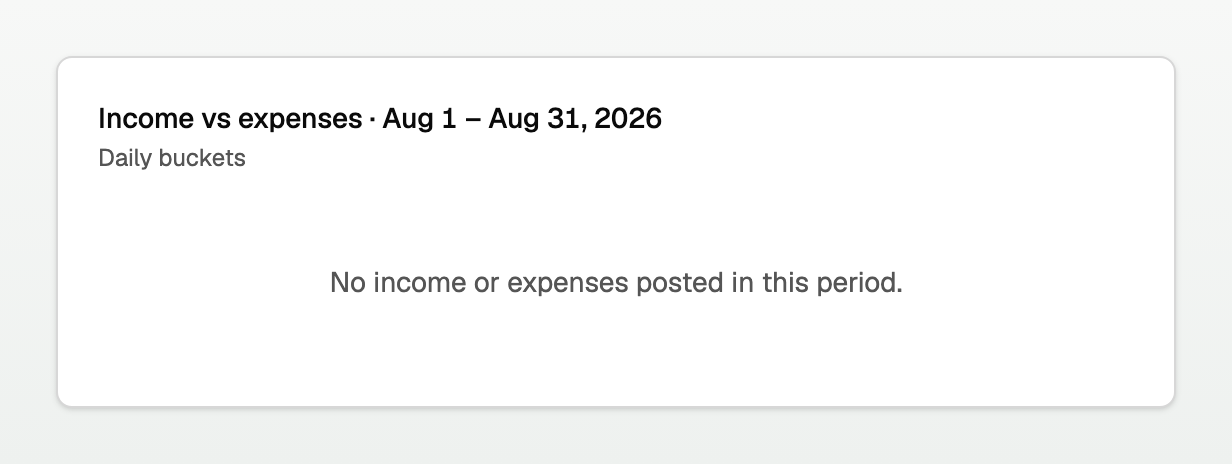This screenshot has height=464, width=1232.
Task: Click 'in this period.' in the empty message
Action: point(817,283)
